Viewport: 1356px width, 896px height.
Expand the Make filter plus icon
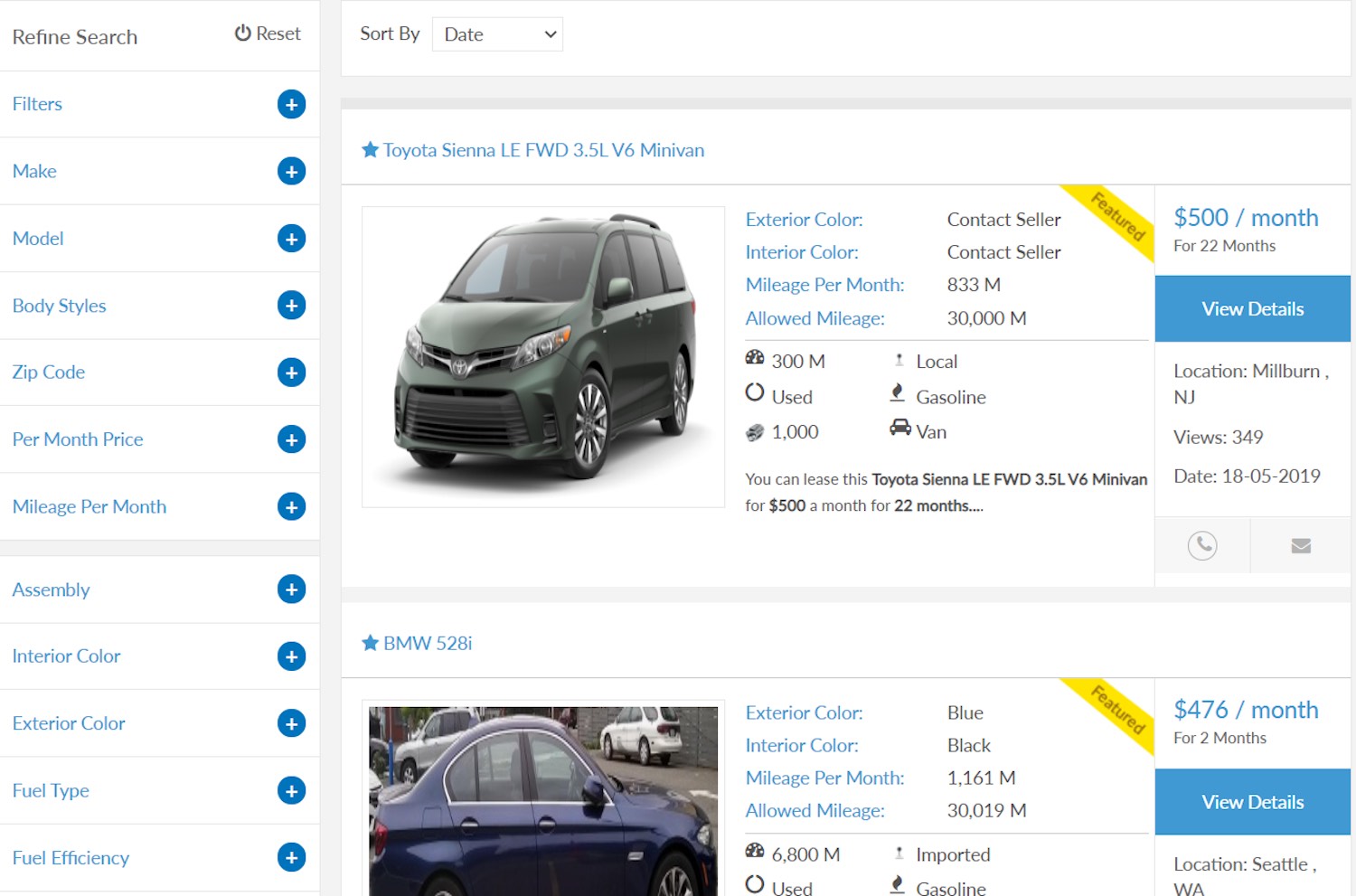(291, 171)
